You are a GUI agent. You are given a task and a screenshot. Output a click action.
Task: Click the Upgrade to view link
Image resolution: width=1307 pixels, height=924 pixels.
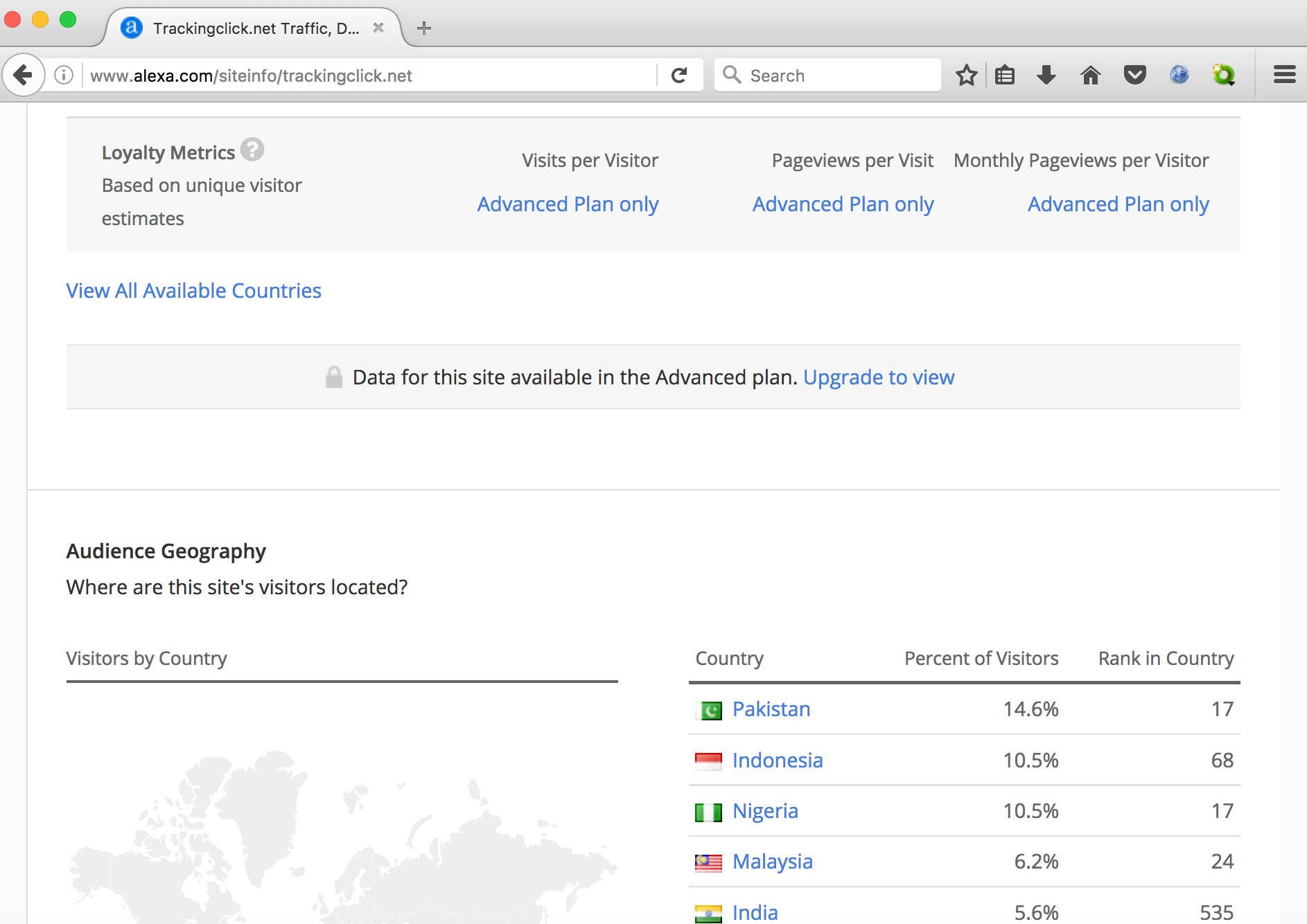(x=878, y=377)
